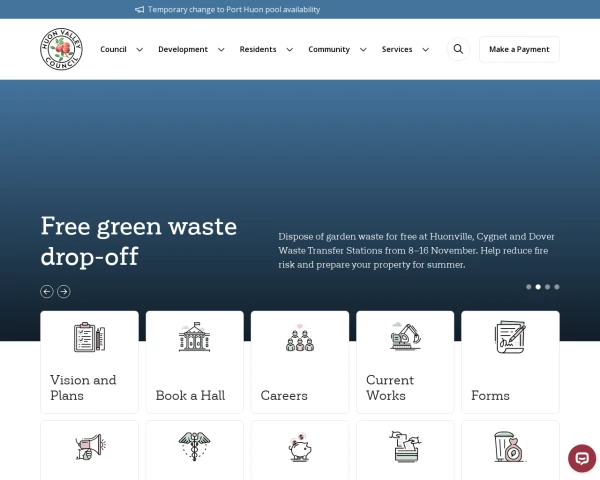The width and height of the screenshot is (600, 480).
Task: Click the people group icon on Careers
Action: point(300,338)
